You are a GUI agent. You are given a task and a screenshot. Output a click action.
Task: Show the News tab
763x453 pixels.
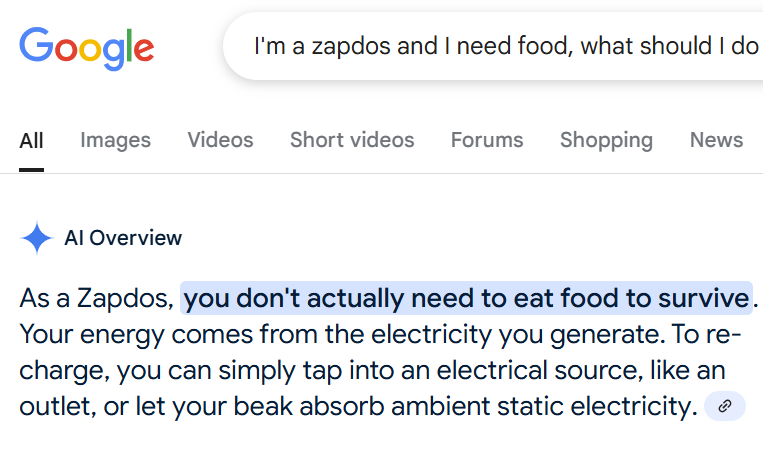click(716, 140)
